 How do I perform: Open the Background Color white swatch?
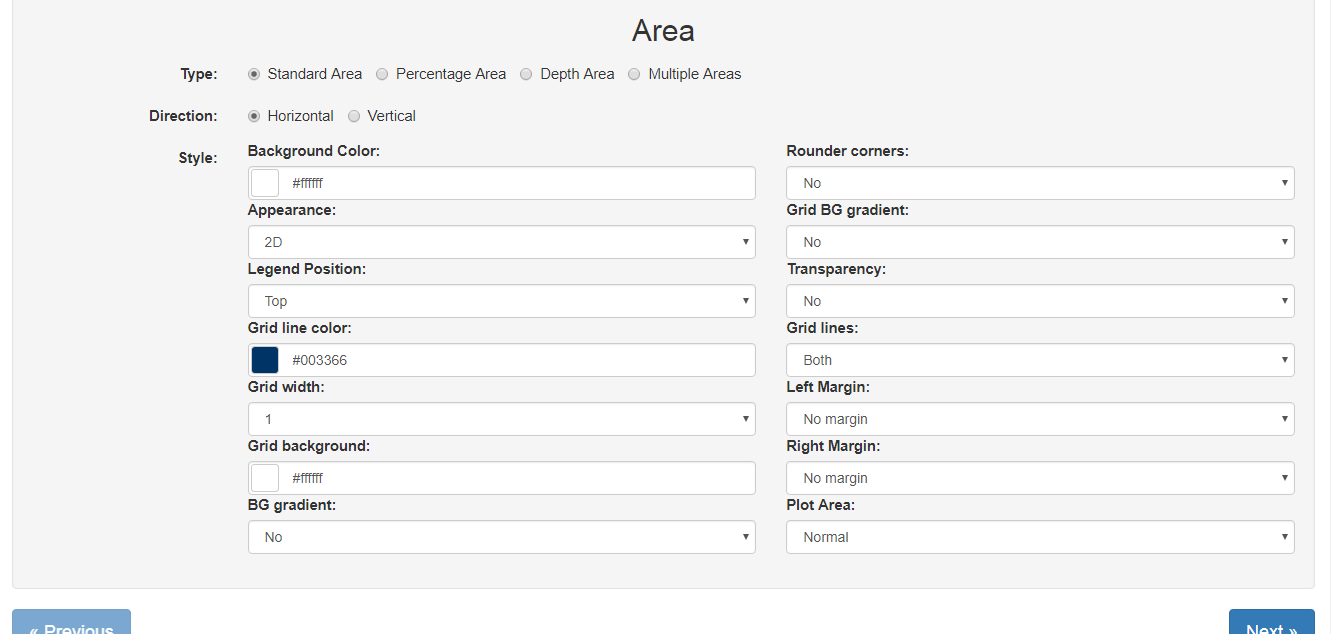coord(265,183)
